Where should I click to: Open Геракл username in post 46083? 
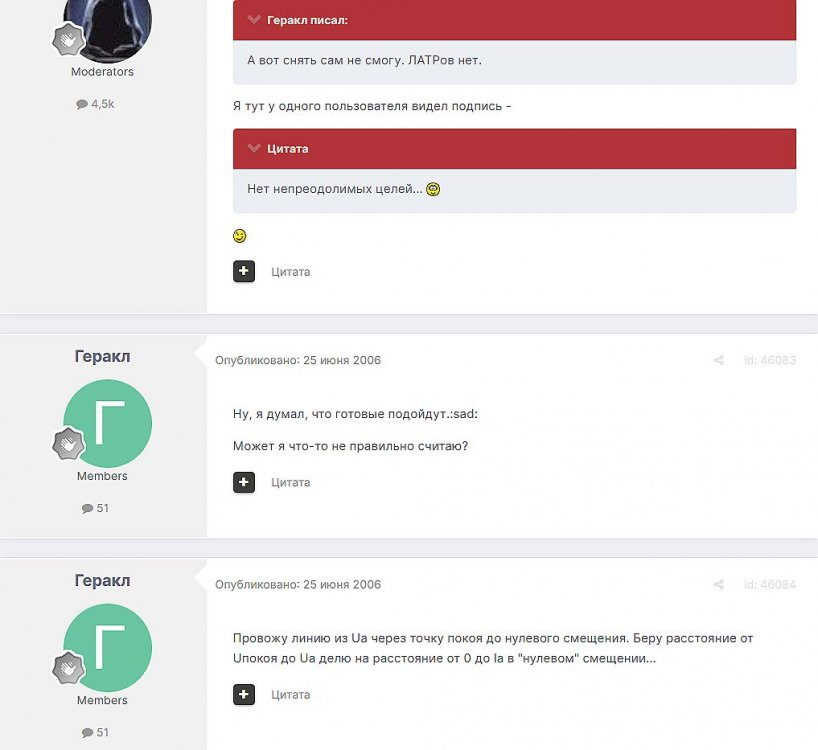pos(102,356)
